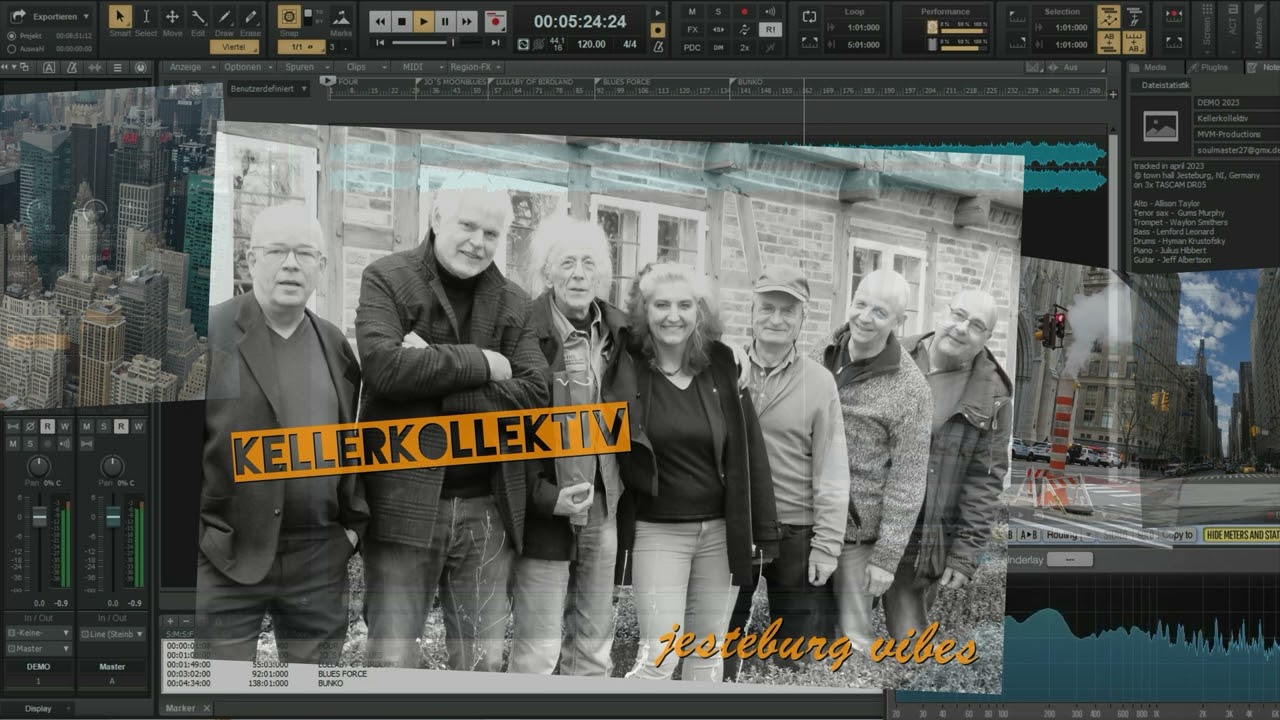1280x720 pixels.
Task: Jump to project start (RTZ)
Action: pos(379,43)
